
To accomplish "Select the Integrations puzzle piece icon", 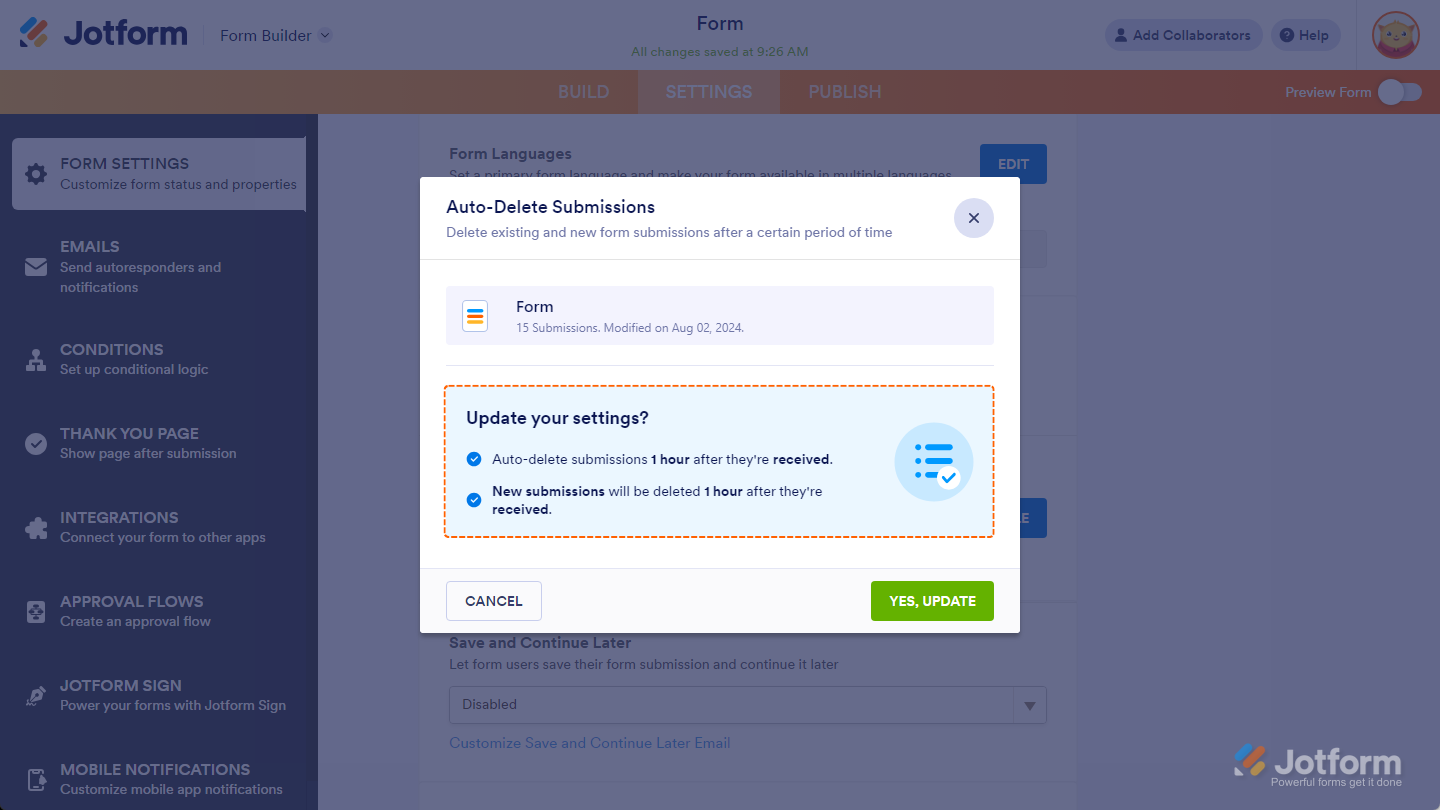I will pyautogui.click(x=35, y=527).
